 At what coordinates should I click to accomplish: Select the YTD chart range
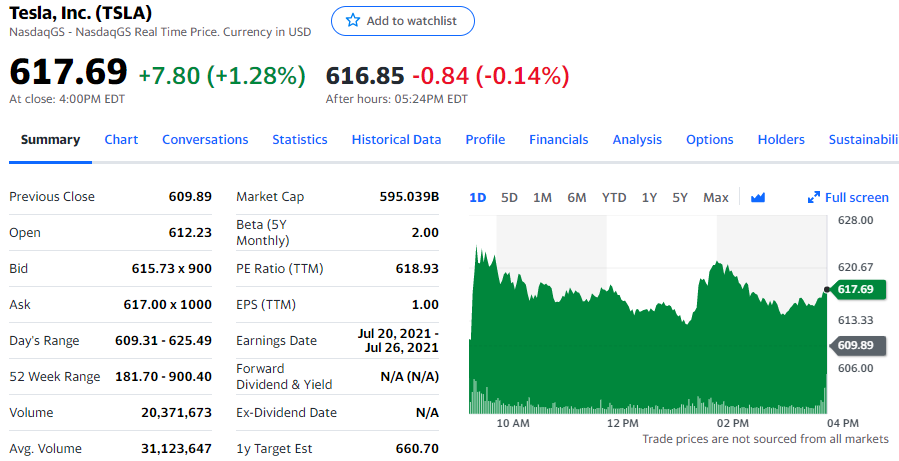click(614, 197)
